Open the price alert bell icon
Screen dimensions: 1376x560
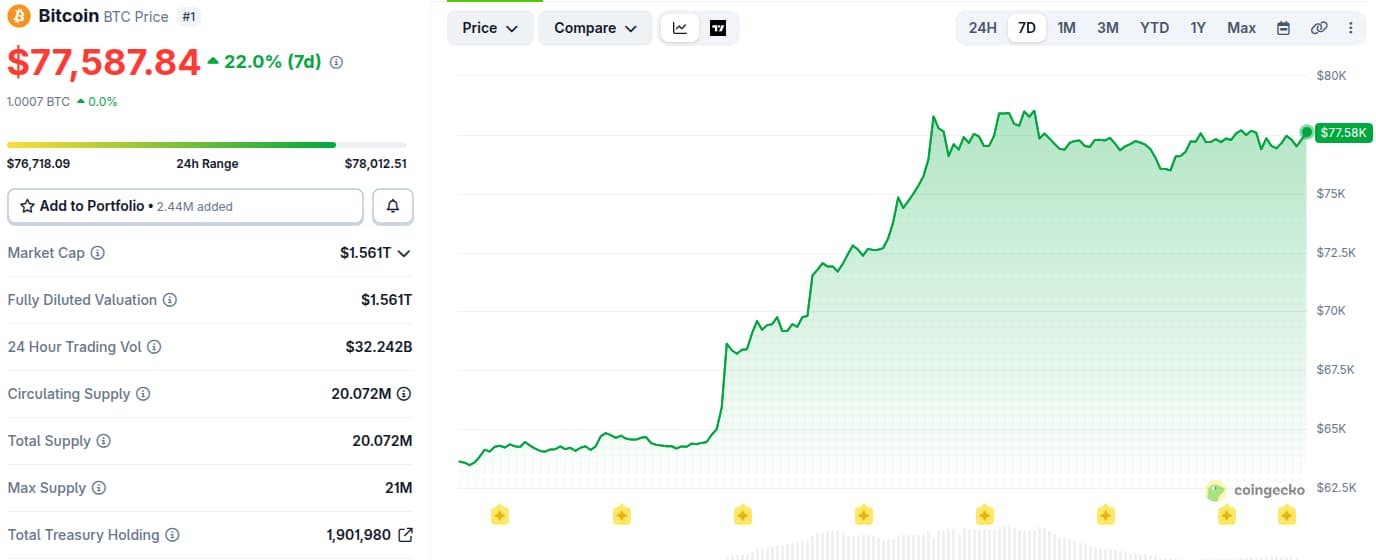393,206
